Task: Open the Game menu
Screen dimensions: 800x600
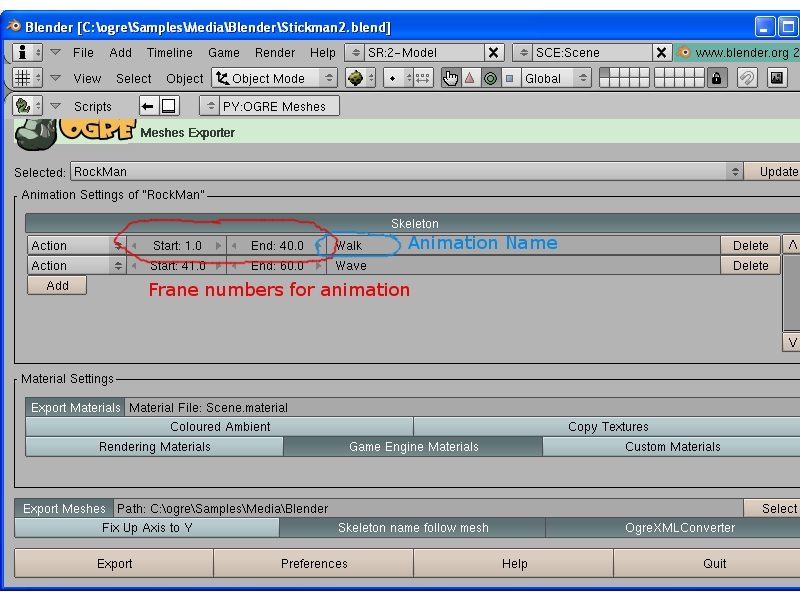Action: pos(223,53)
